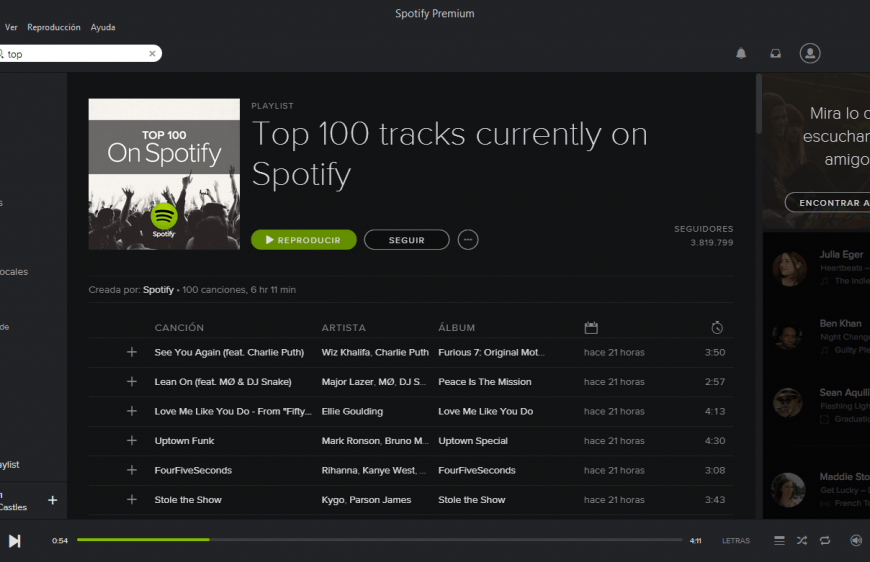Sort tracks by date added column
The width and height of the screenshot is (870, 562).
591,328
